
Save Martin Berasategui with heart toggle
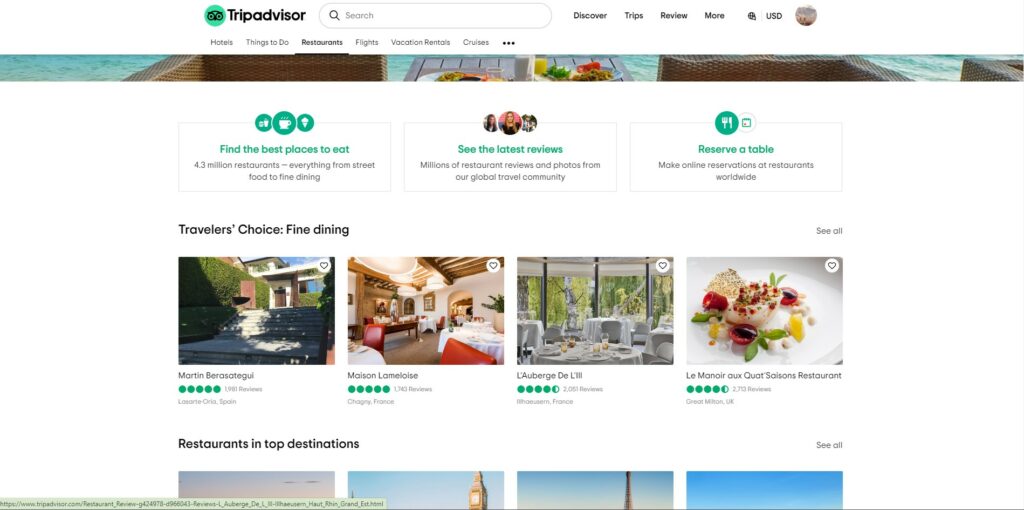[x=324, y=266]
